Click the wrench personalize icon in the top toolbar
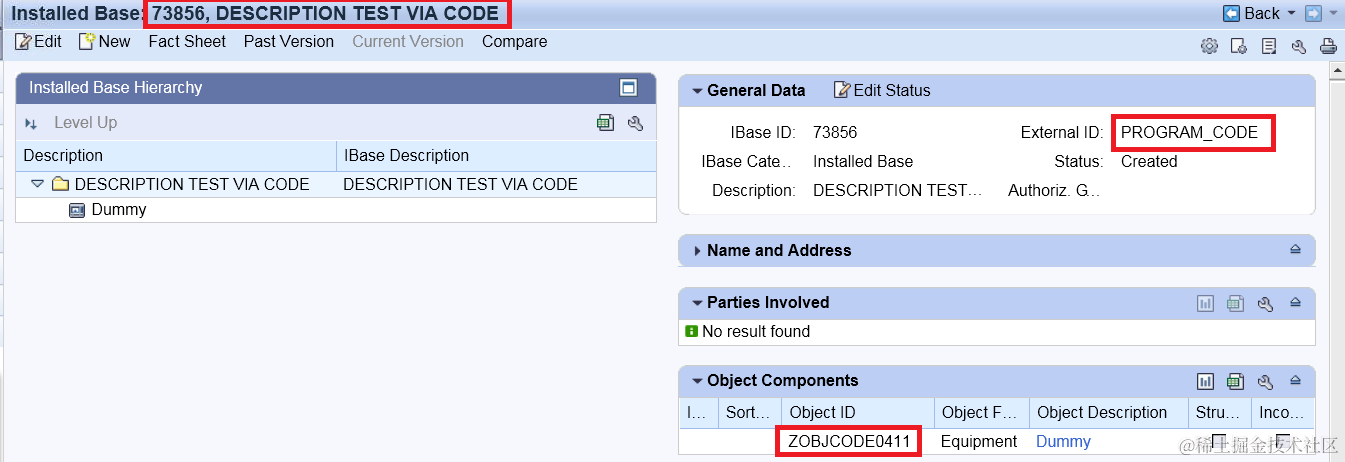 [x=1299, y=46]
